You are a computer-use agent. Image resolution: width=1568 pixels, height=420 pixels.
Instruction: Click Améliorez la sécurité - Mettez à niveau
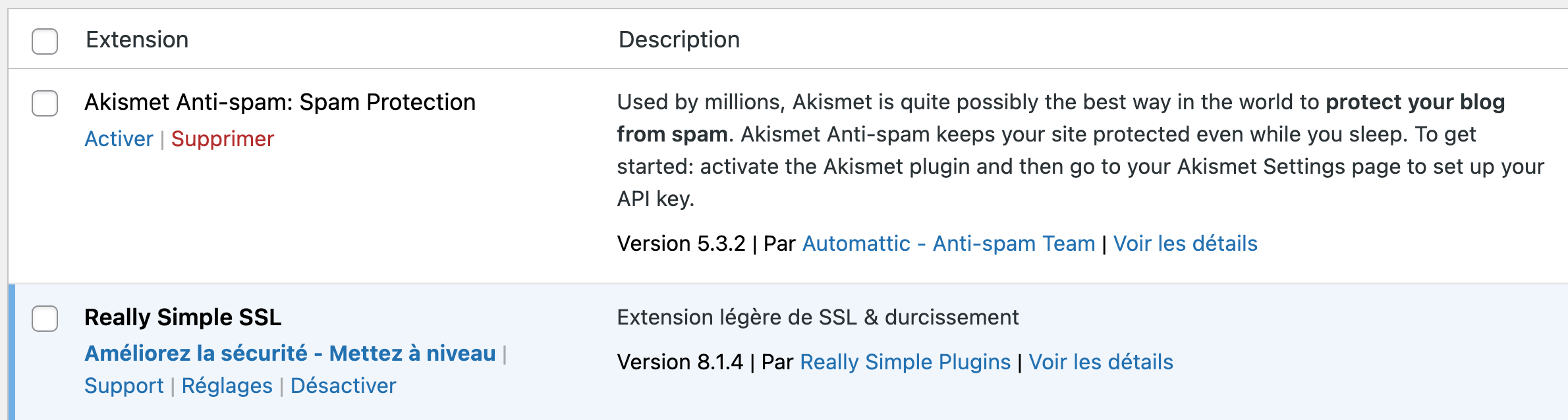[290, 354]
